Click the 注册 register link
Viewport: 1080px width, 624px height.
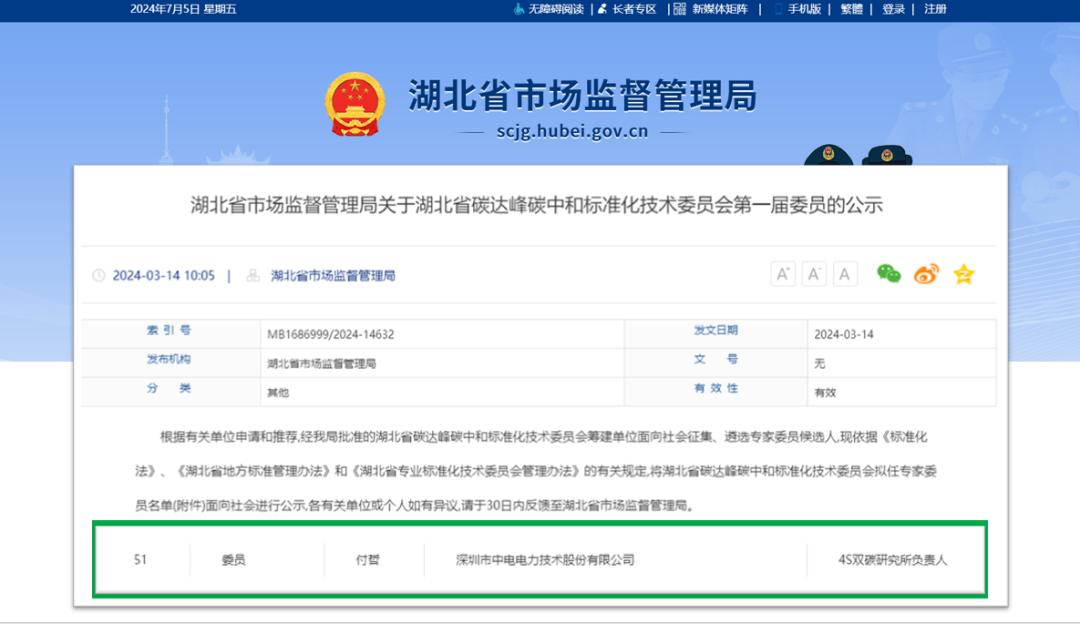tap(935, 9)
